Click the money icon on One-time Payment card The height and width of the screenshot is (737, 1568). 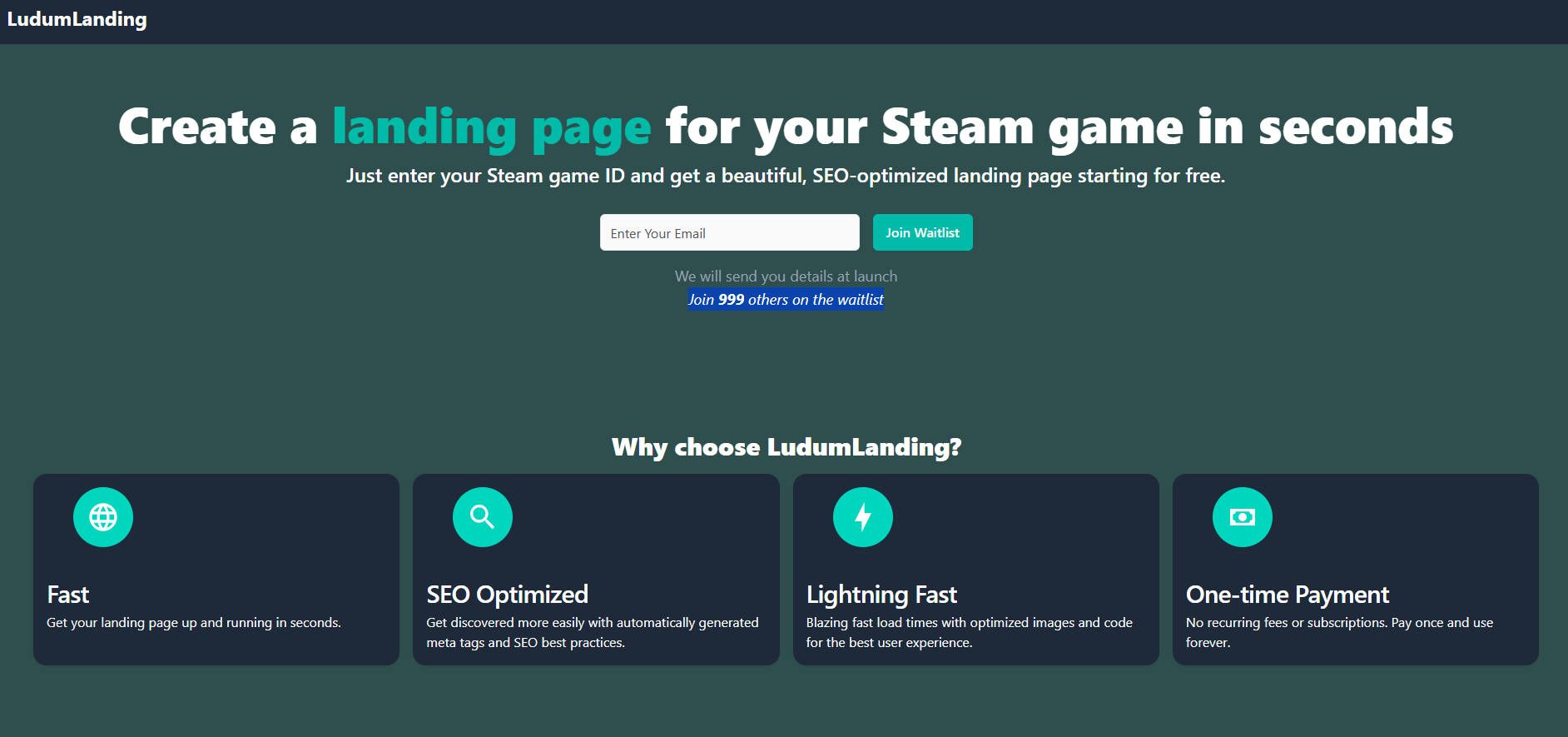coord(1243,517)
